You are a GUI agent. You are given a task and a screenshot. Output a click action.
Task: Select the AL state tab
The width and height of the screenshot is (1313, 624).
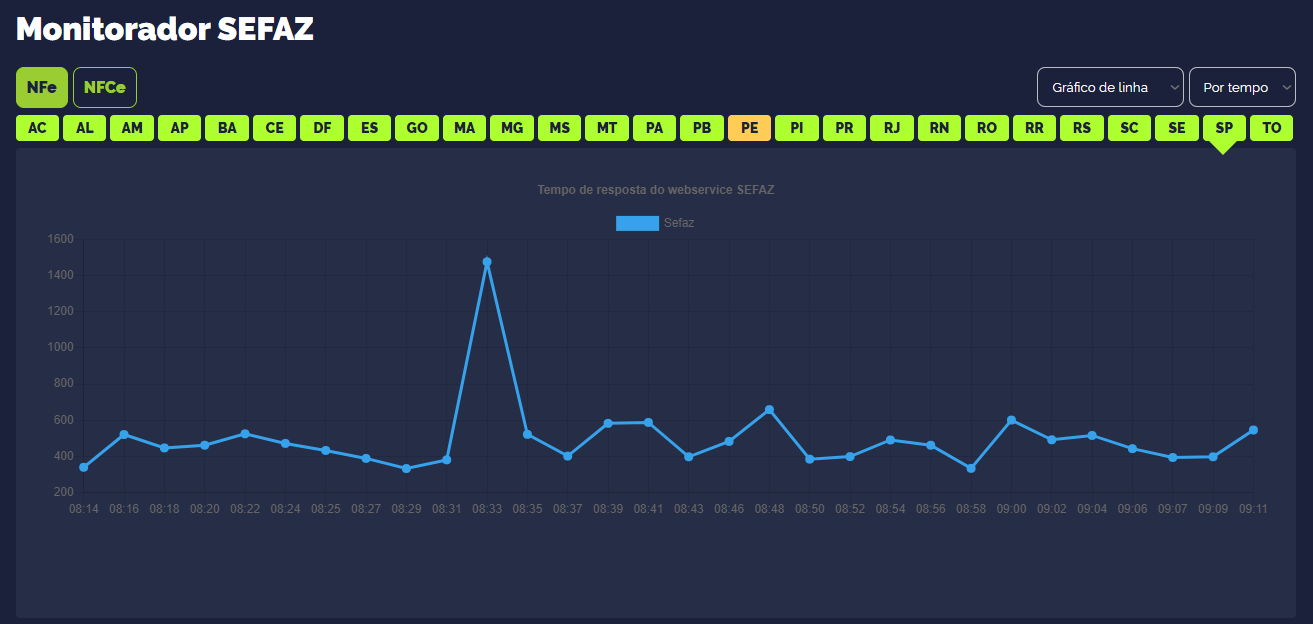pos(85,128)
